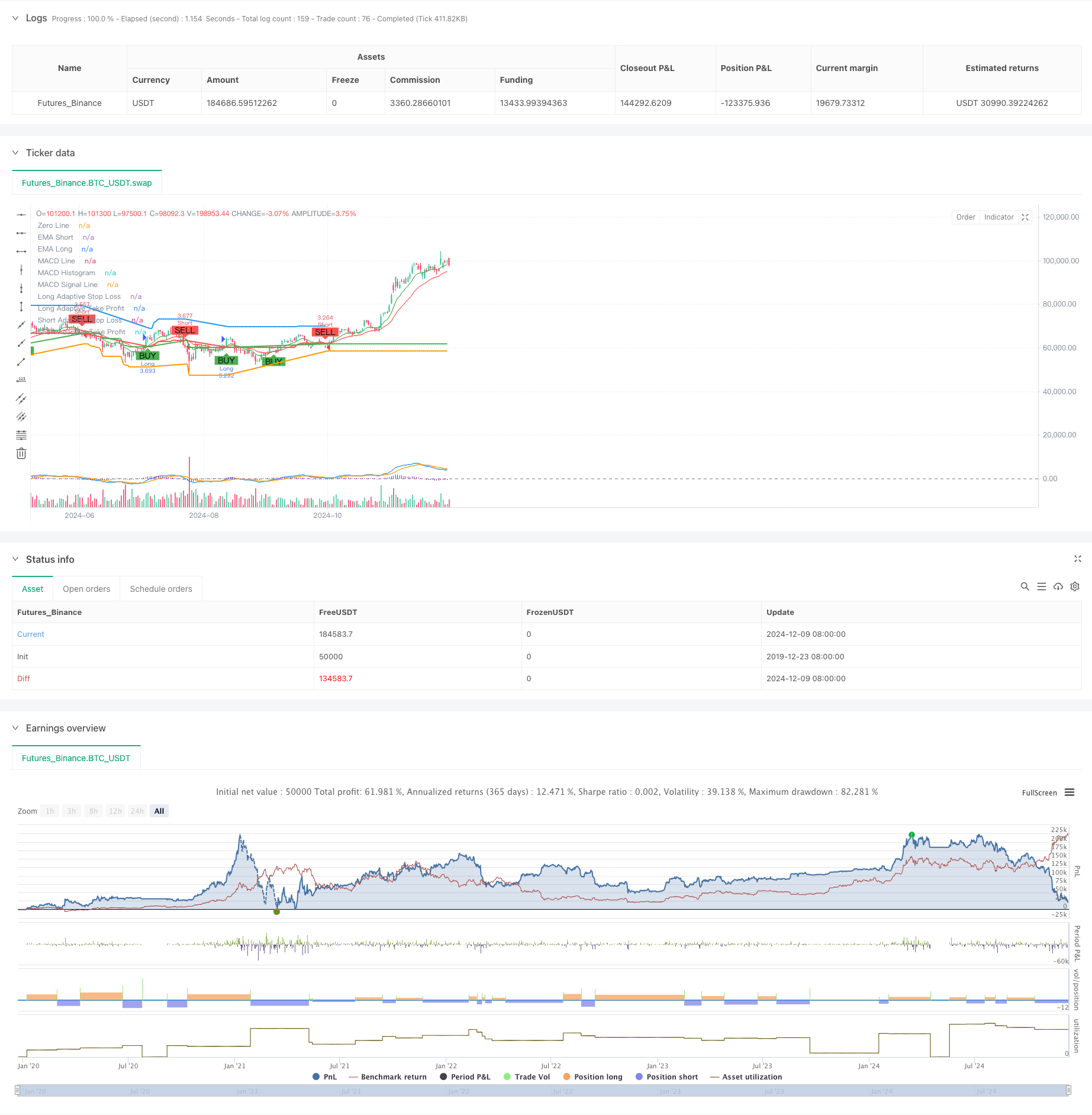
Task: Set zoom range to 1h
Action: pyautogui.click(x=50, y=811)
